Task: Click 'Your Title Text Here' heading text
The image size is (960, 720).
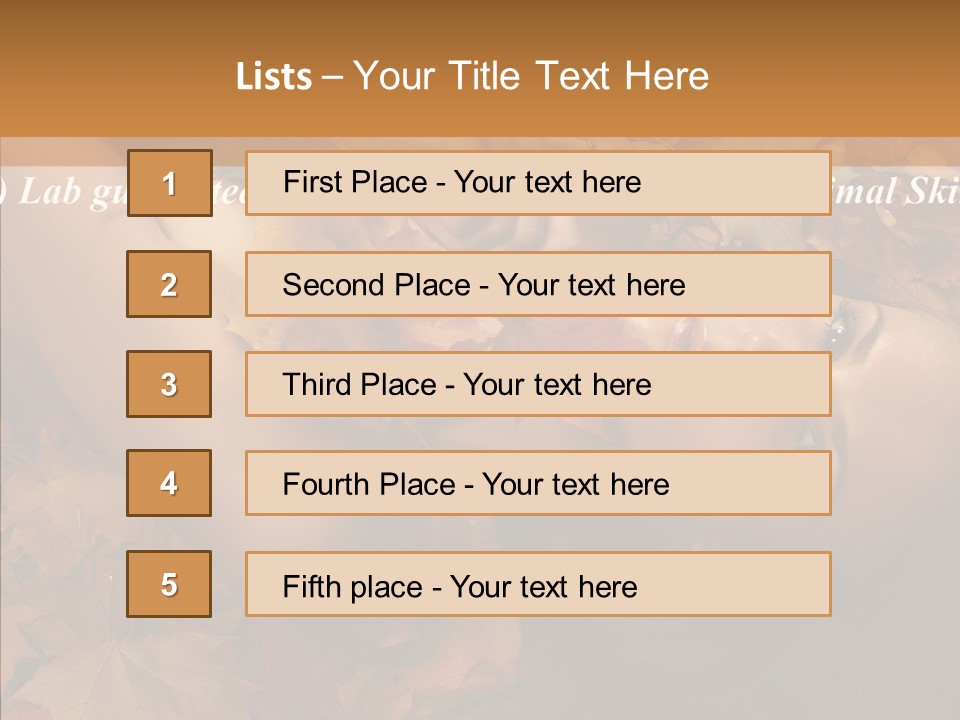Action: [x=531, y=76]
